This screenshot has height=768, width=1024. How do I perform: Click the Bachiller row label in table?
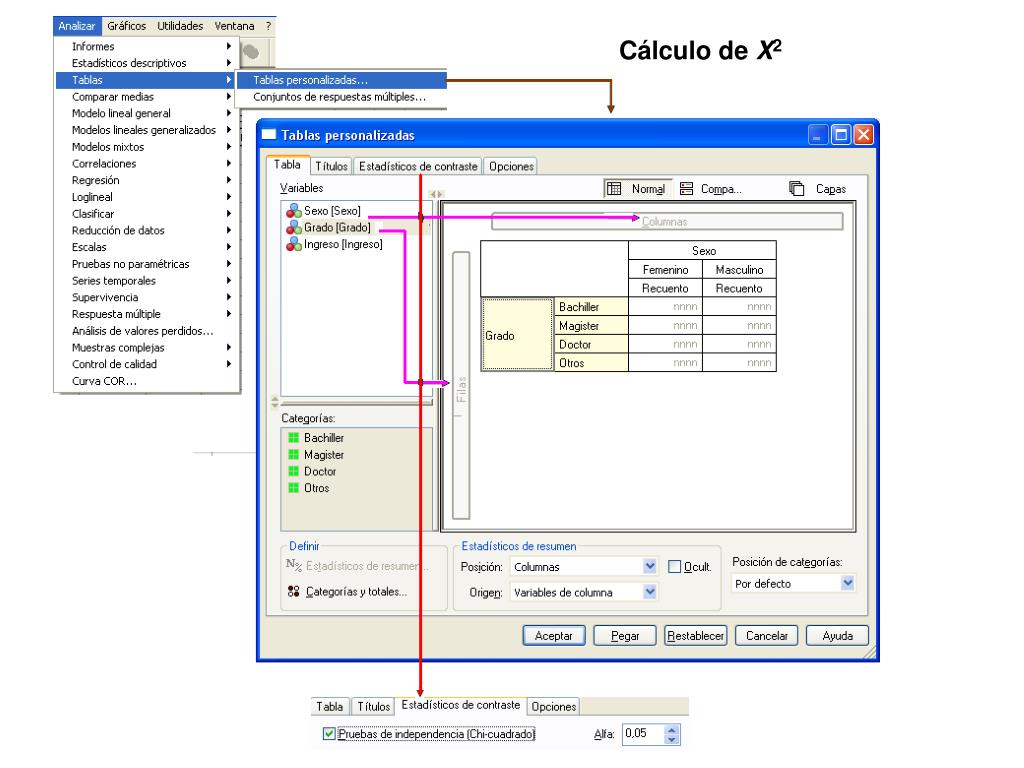pyautogui.click(x=591, y=307)
